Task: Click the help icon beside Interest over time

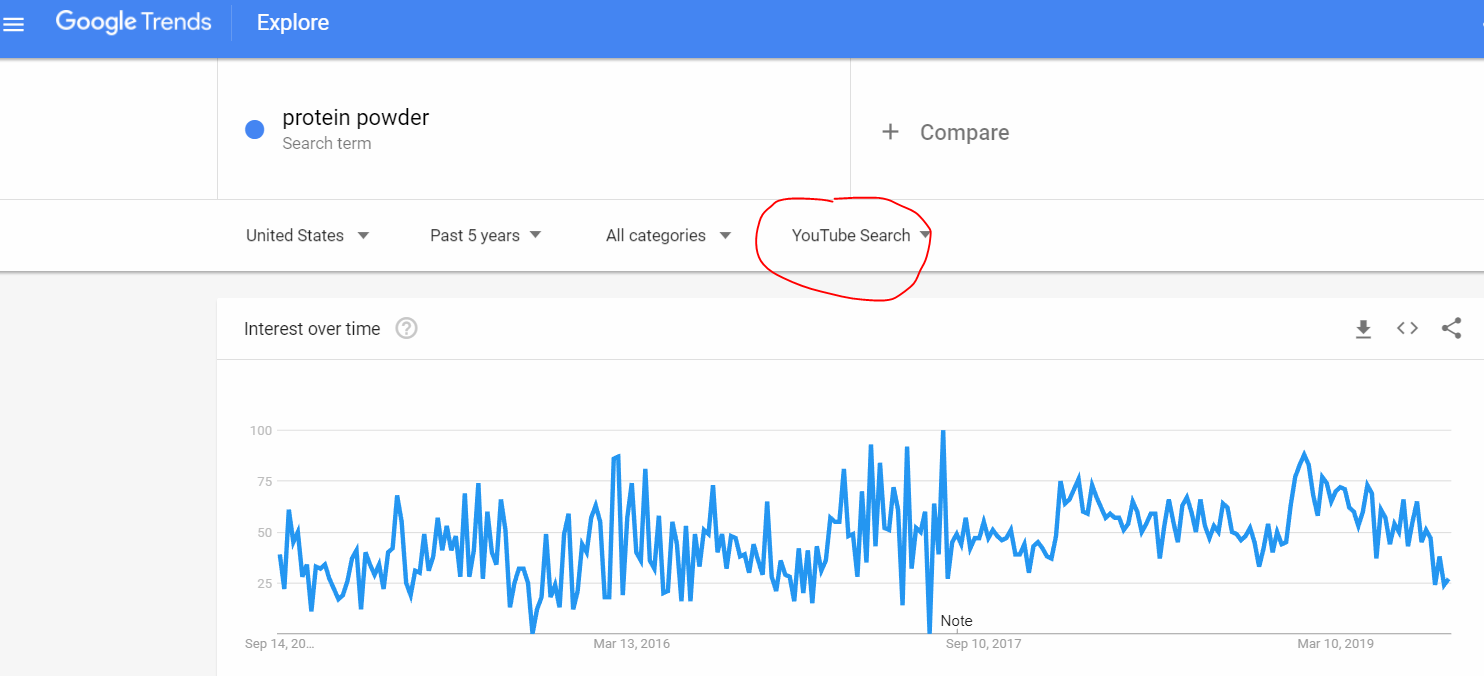Action: point(406,329)
